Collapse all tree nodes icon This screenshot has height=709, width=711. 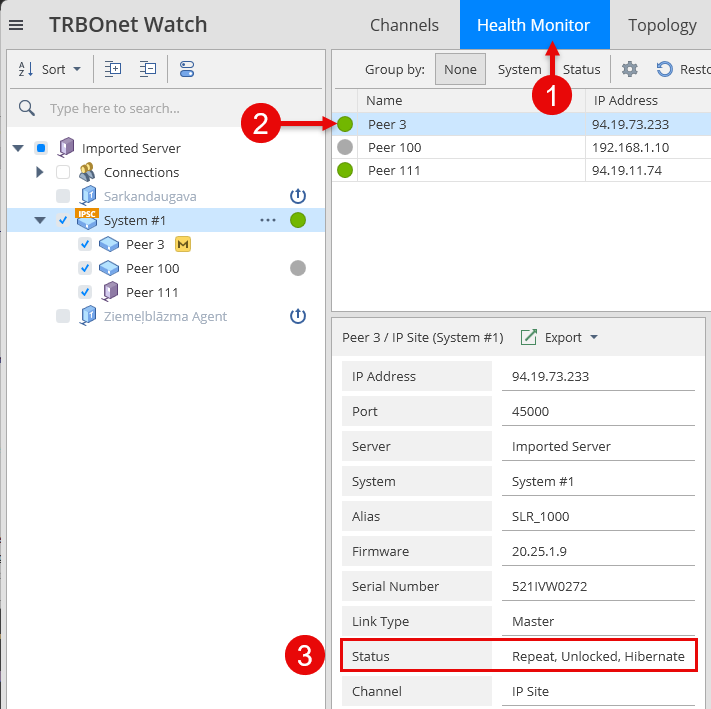(x=148, y=69)
